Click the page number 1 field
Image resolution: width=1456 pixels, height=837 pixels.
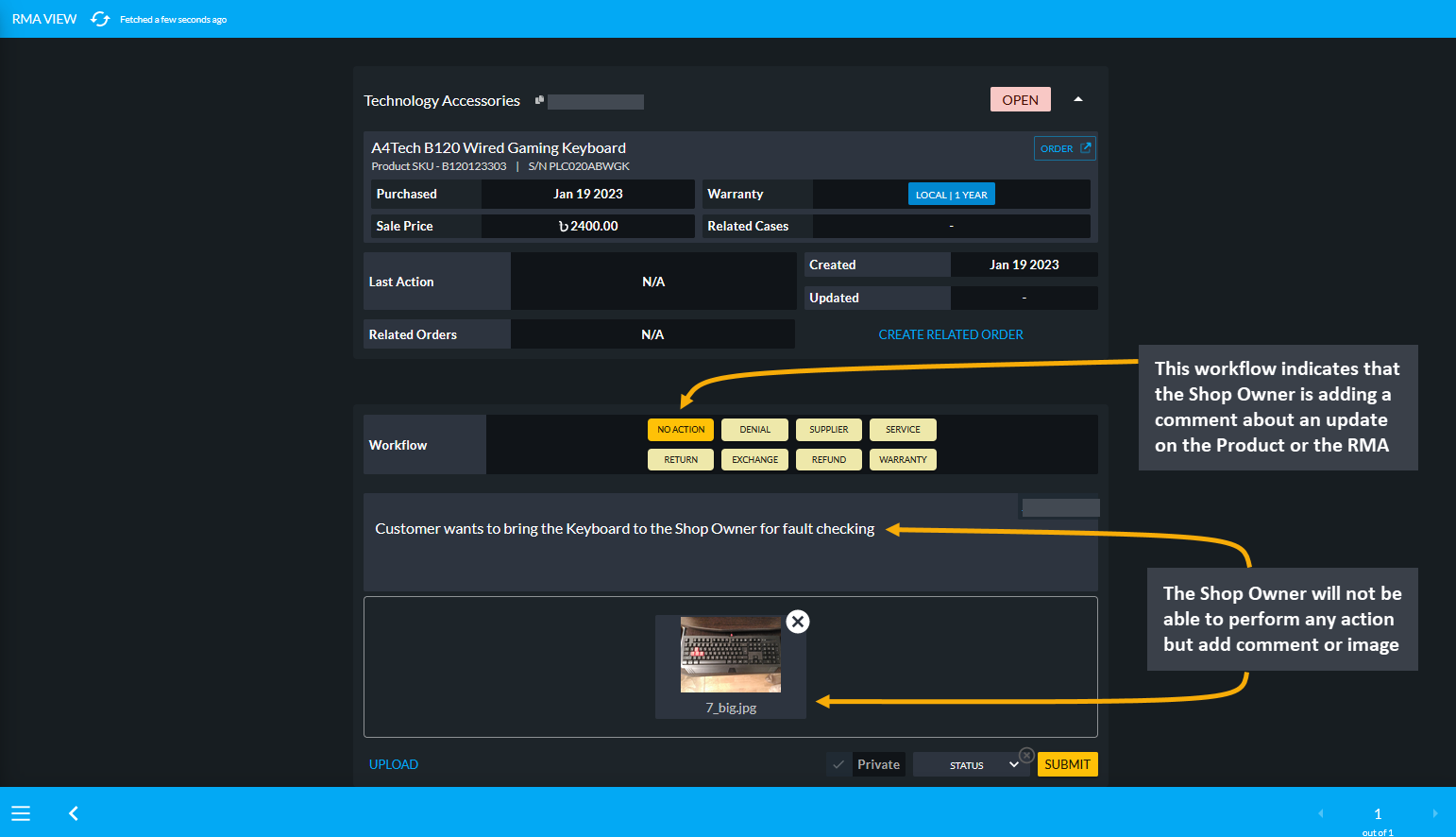(1378, 813)
